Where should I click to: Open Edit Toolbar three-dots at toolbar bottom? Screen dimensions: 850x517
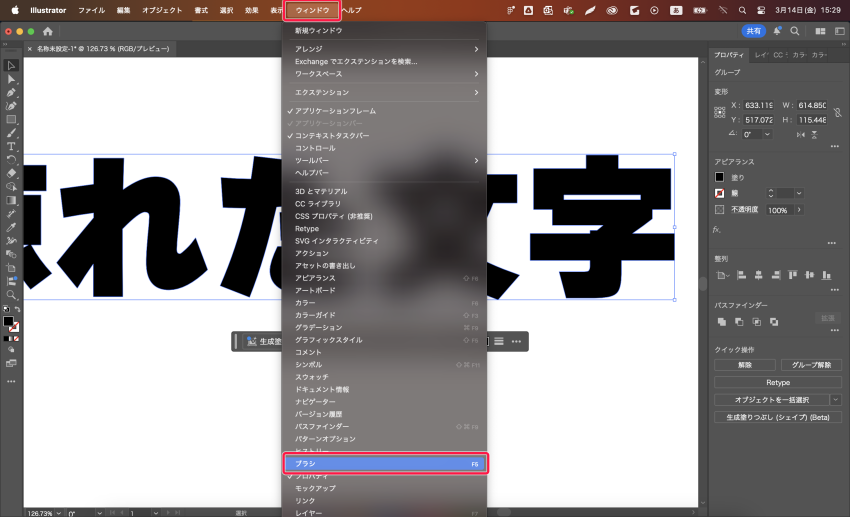click(11, 382)
